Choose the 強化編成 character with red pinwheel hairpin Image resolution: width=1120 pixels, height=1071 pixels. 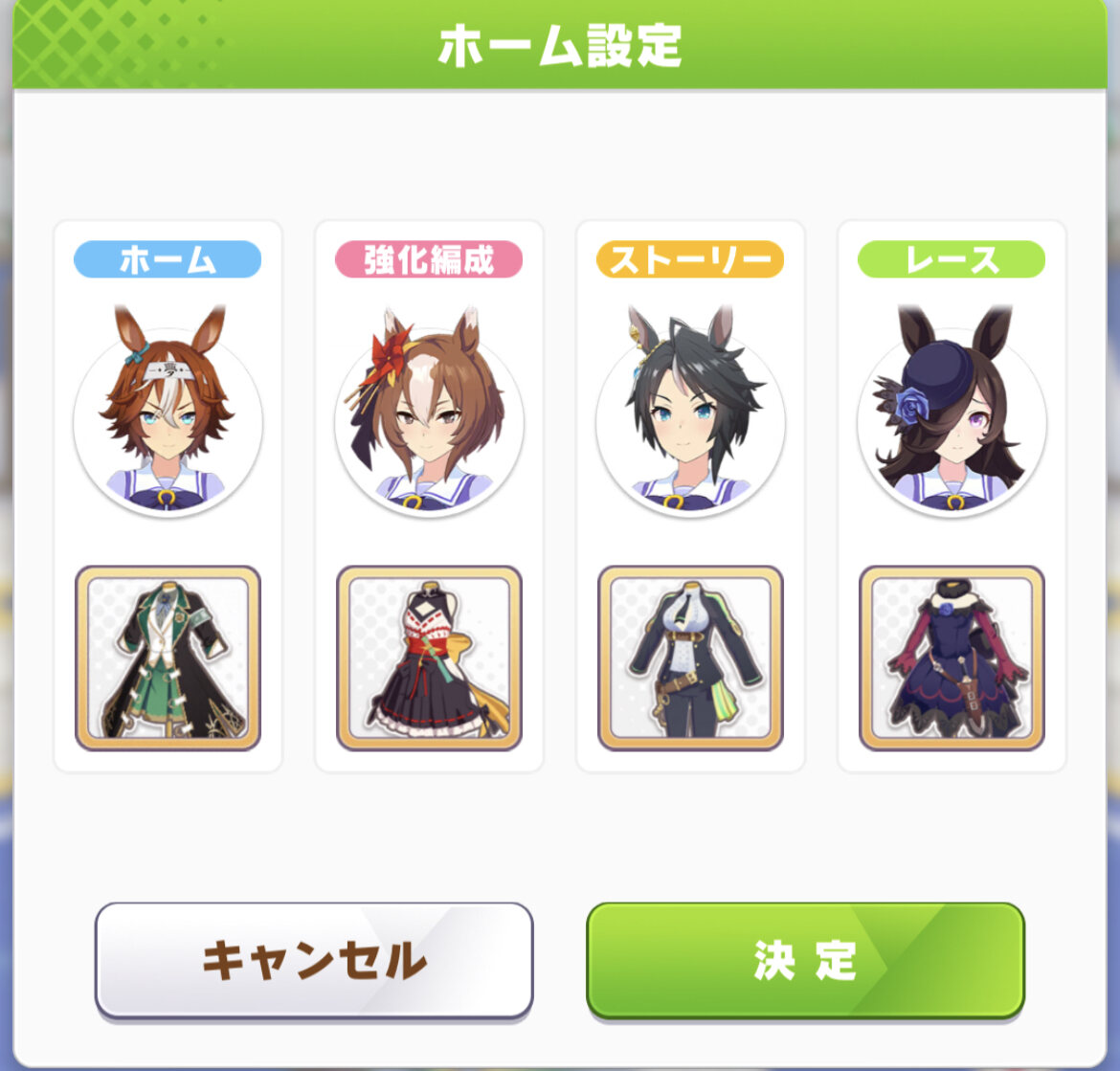(x=429, y=411)
